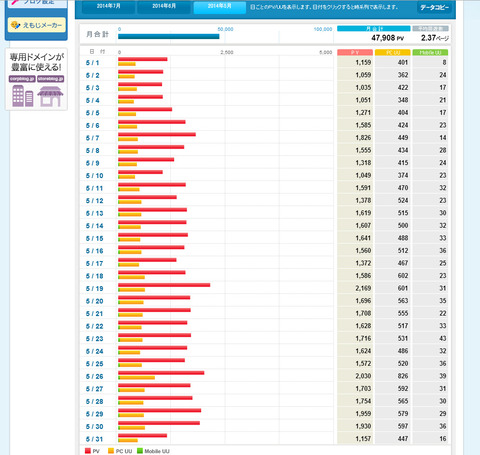Image resolution: width=480 pixels, height=455 pixels.
Task: Click the orange PC UU column header
Action: (x=393, y=52)
